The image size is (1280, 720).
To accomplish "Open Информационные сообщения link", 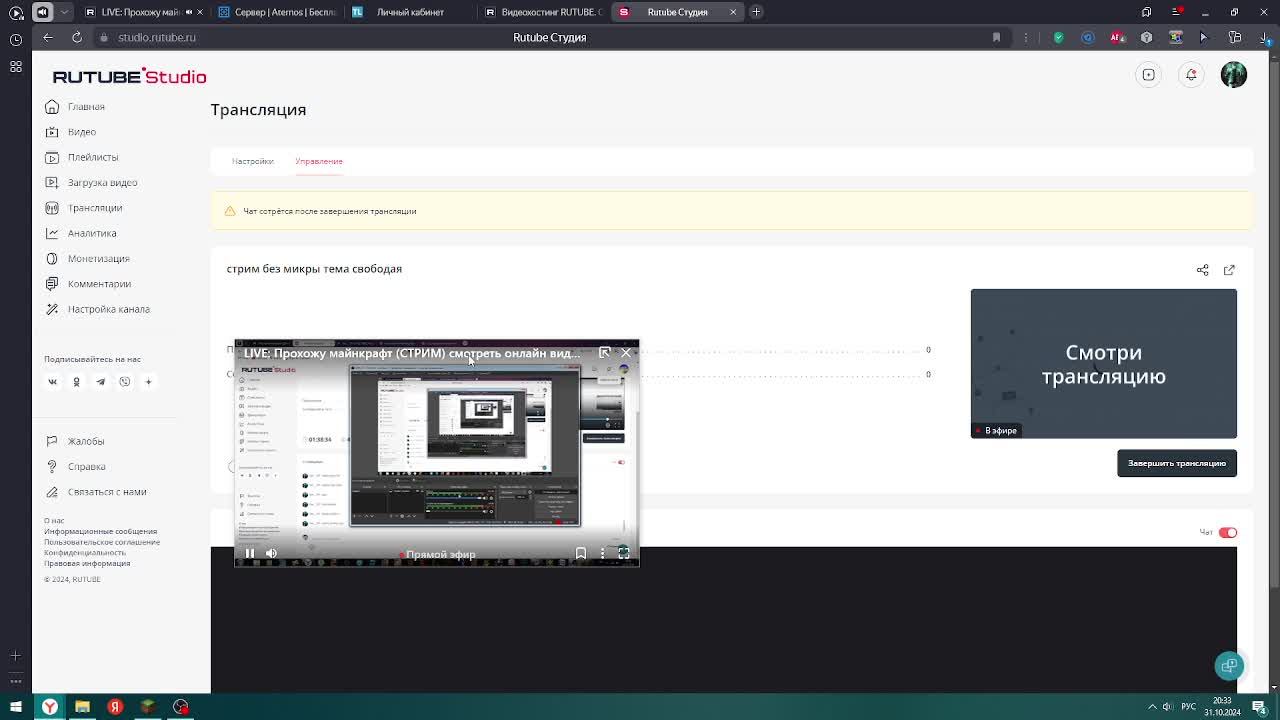I will point(100,531).
